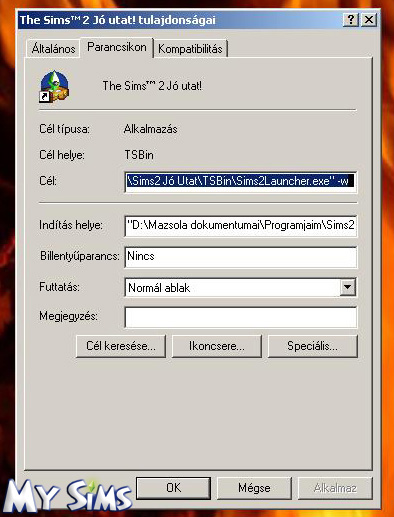Select the Parancsikon tab

(117, 47)
